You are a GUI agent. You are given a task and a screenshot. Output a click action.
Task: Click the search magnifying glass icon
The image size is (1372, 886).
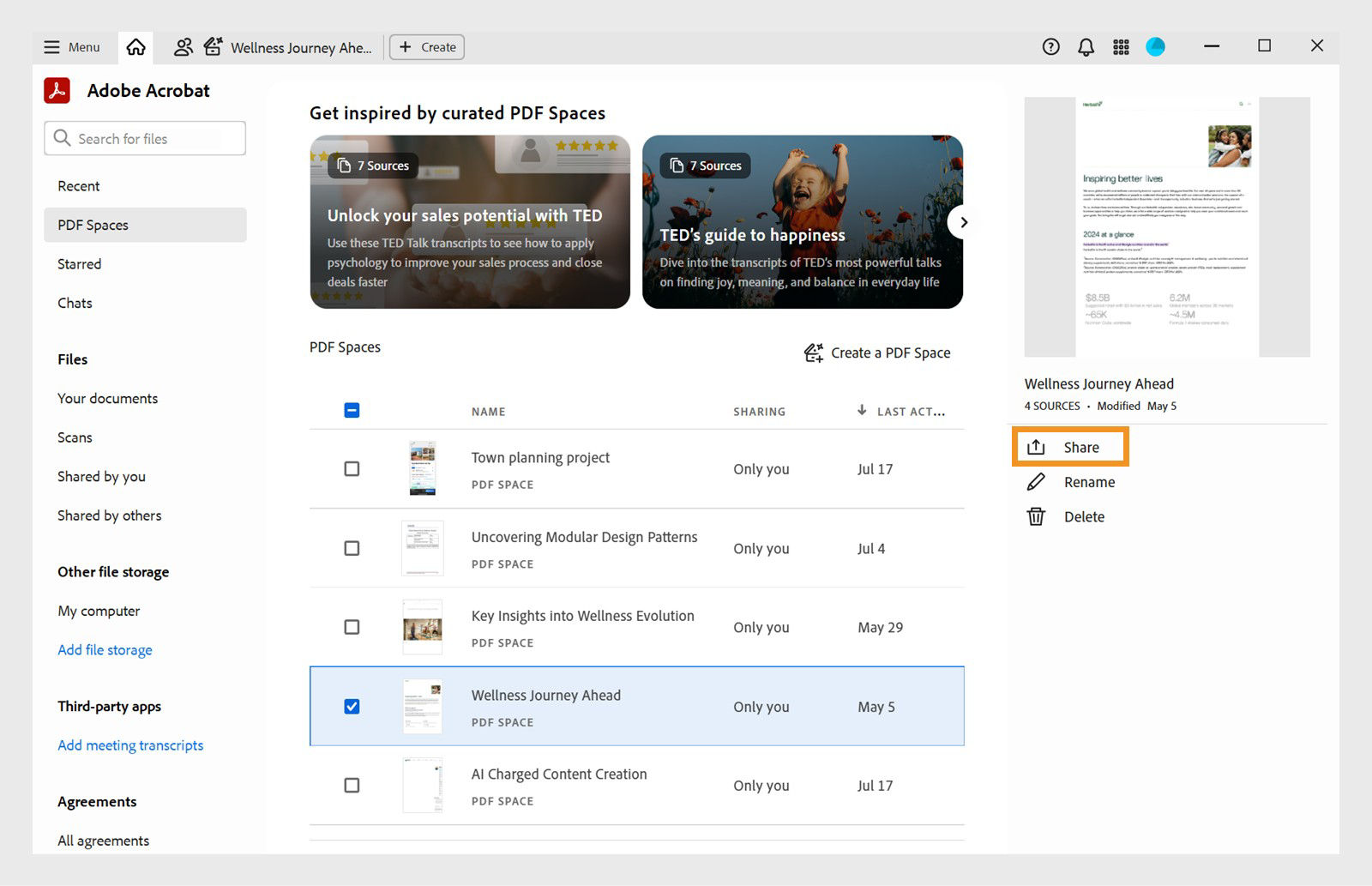click(61, 138)
